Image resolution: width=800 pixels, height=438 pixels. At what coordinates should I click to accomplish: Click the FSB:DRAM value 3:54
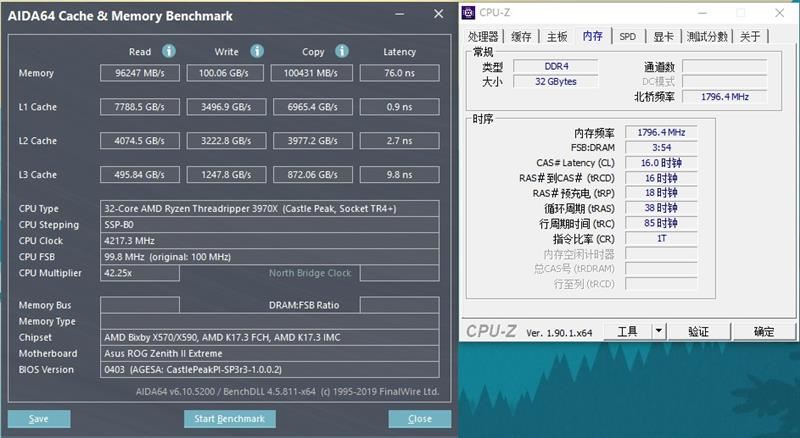tap(661, 148)
